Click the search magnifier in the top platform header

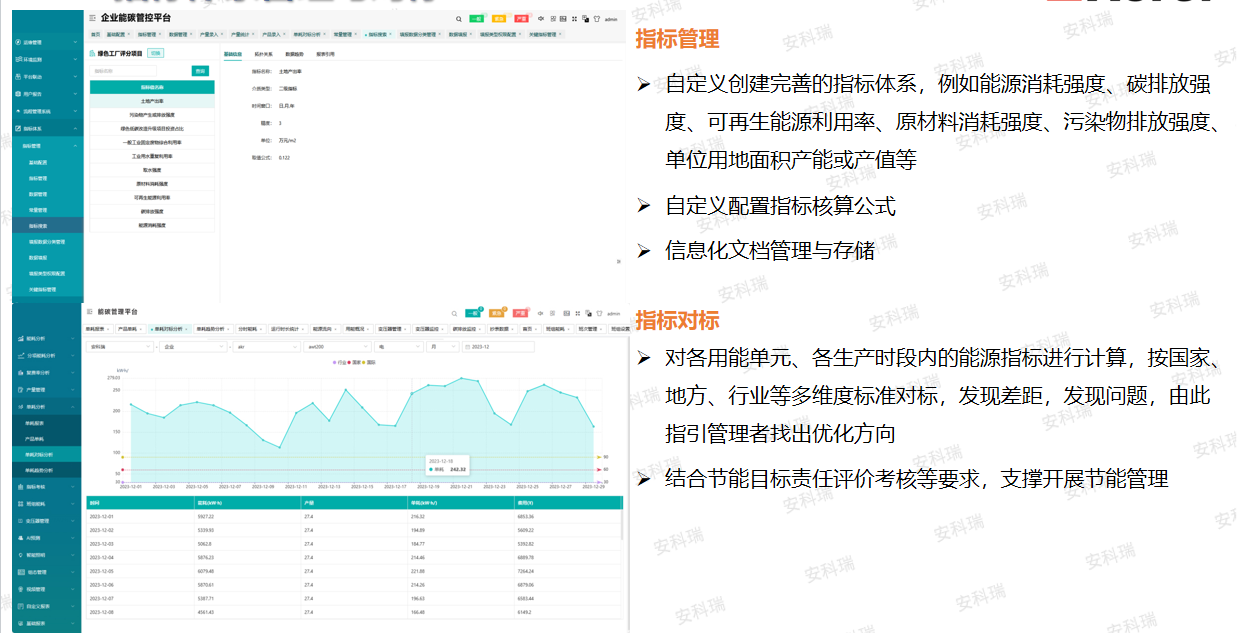(x=459, y=19)
